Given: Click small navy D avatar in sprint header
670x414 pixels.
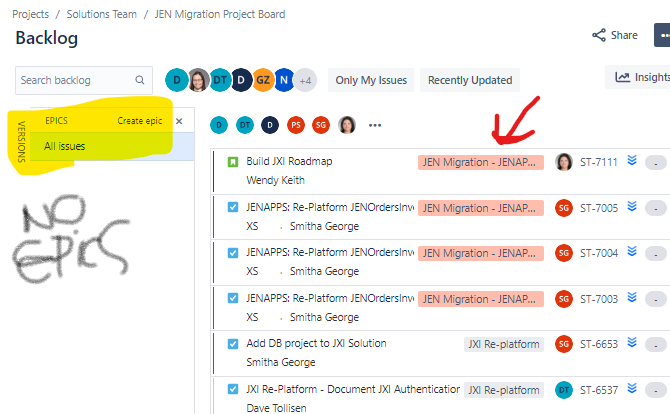Looking at the screenshot, I should [270, 125].
